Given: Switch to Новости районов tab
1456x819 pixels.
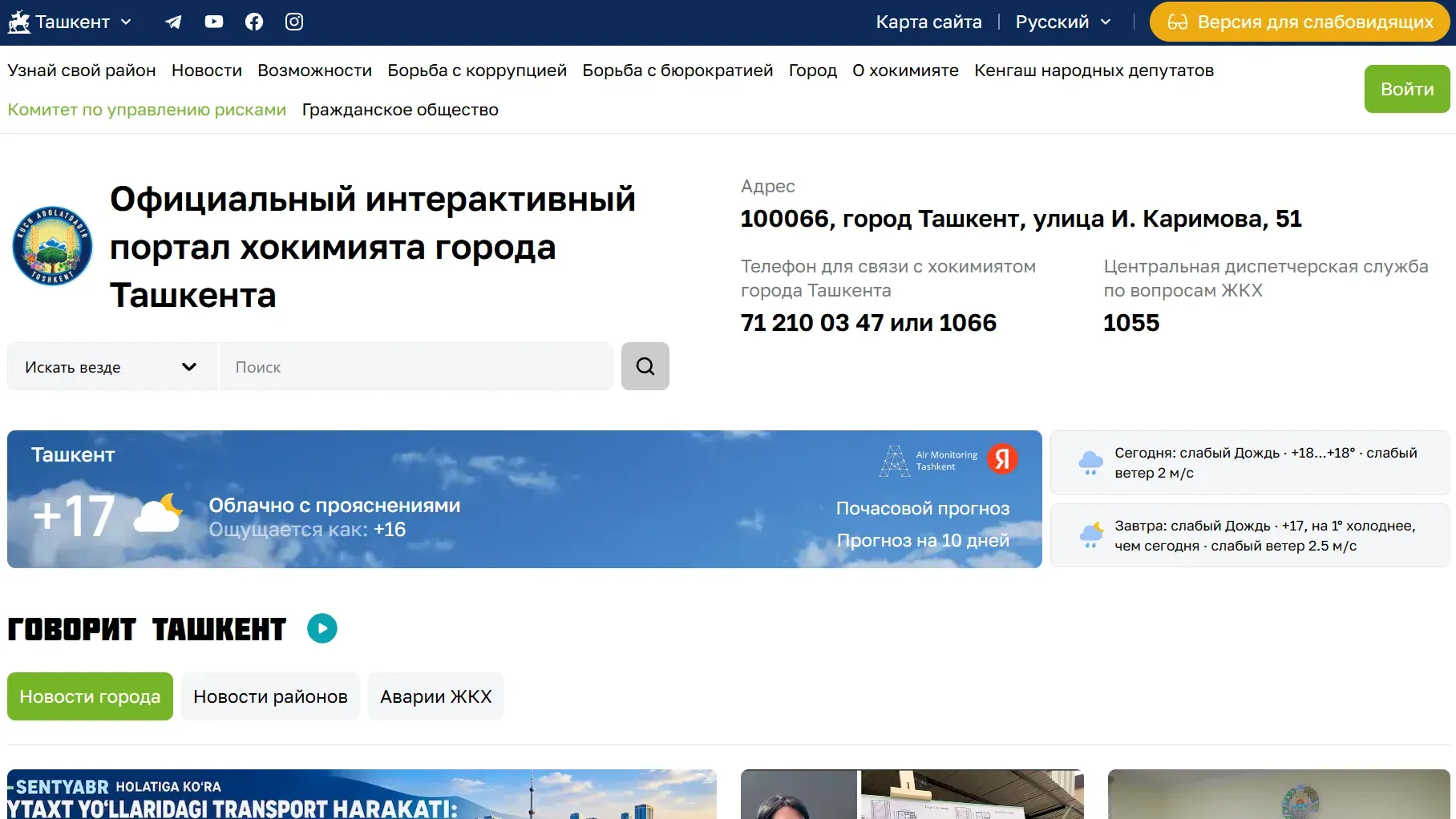Looking at the screenshot, I should pyautogui.click(x=270, y=696).
